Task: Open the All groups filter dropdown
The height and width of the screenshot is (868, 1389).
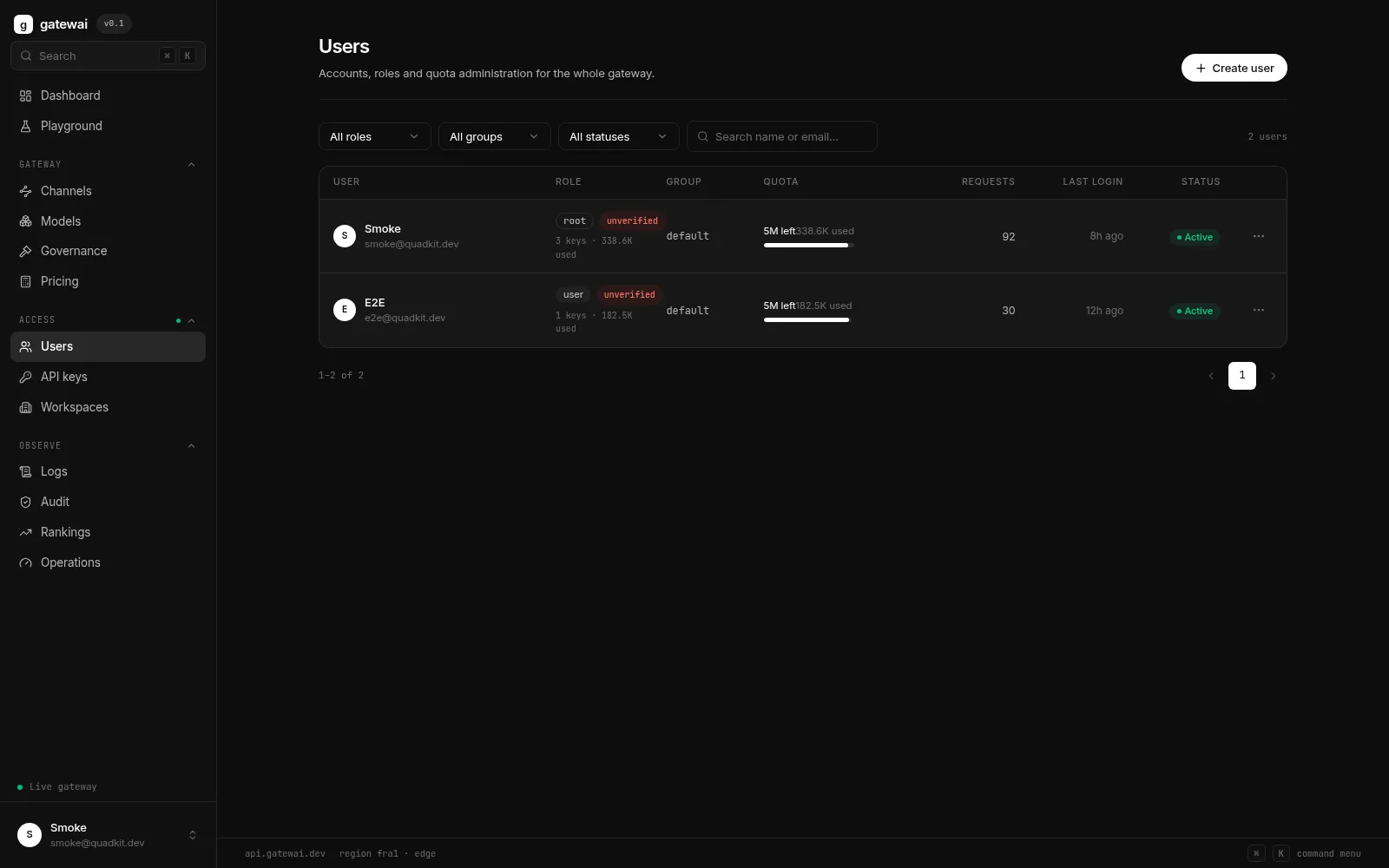Action: pos(495,136)
